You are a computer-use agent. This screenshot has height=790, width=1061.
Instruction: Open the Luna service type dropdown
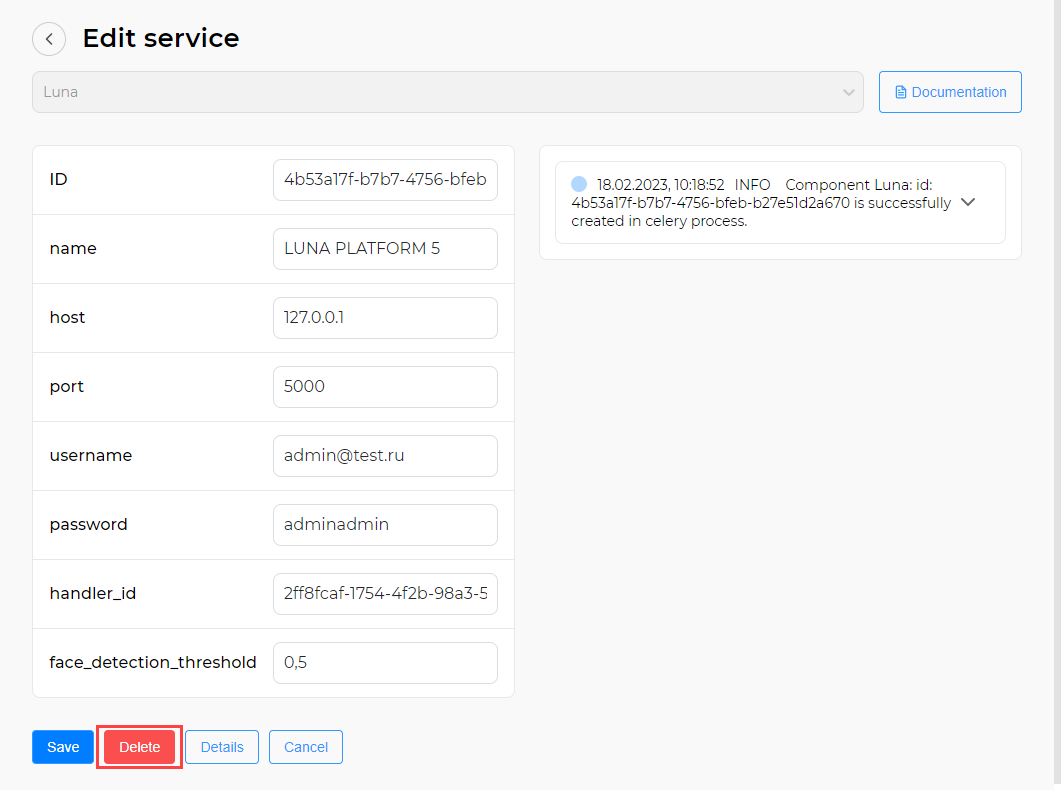point(447,92)
